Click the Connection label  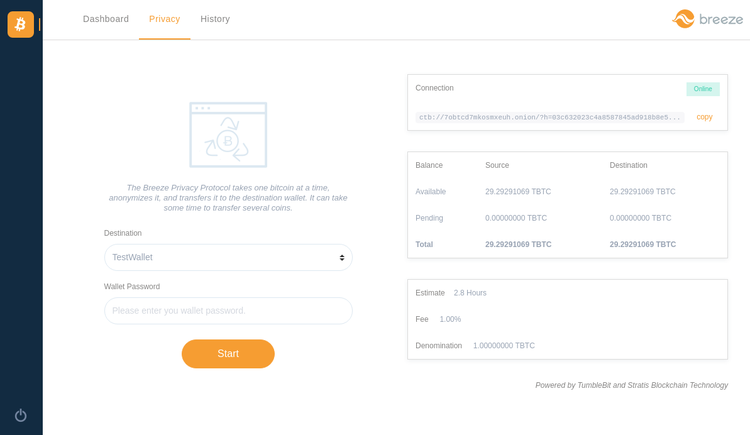pos(434,88)
